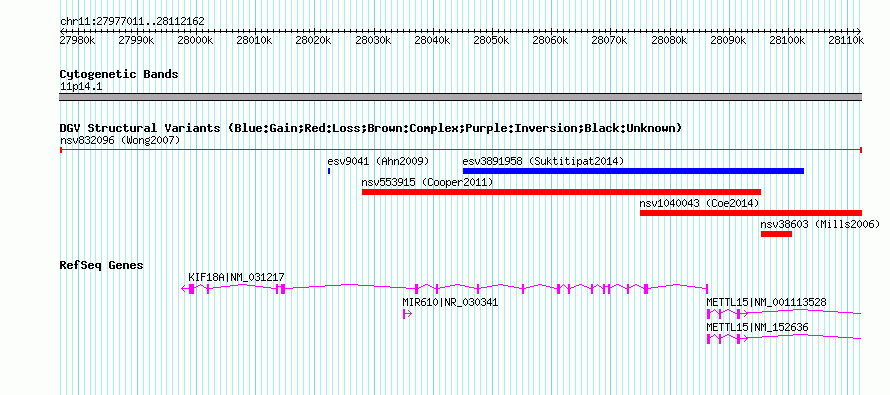Click the Cytogenetic Bands track title
Viewport: 890px width, 395px height.
[119, 74]
